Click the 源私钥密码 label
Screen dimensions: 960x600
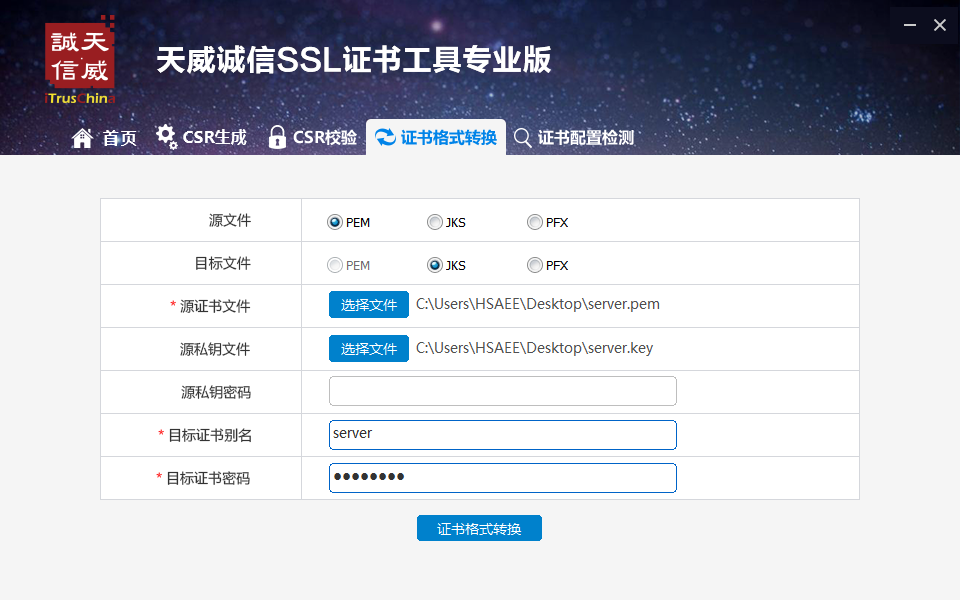coord(216,392)
